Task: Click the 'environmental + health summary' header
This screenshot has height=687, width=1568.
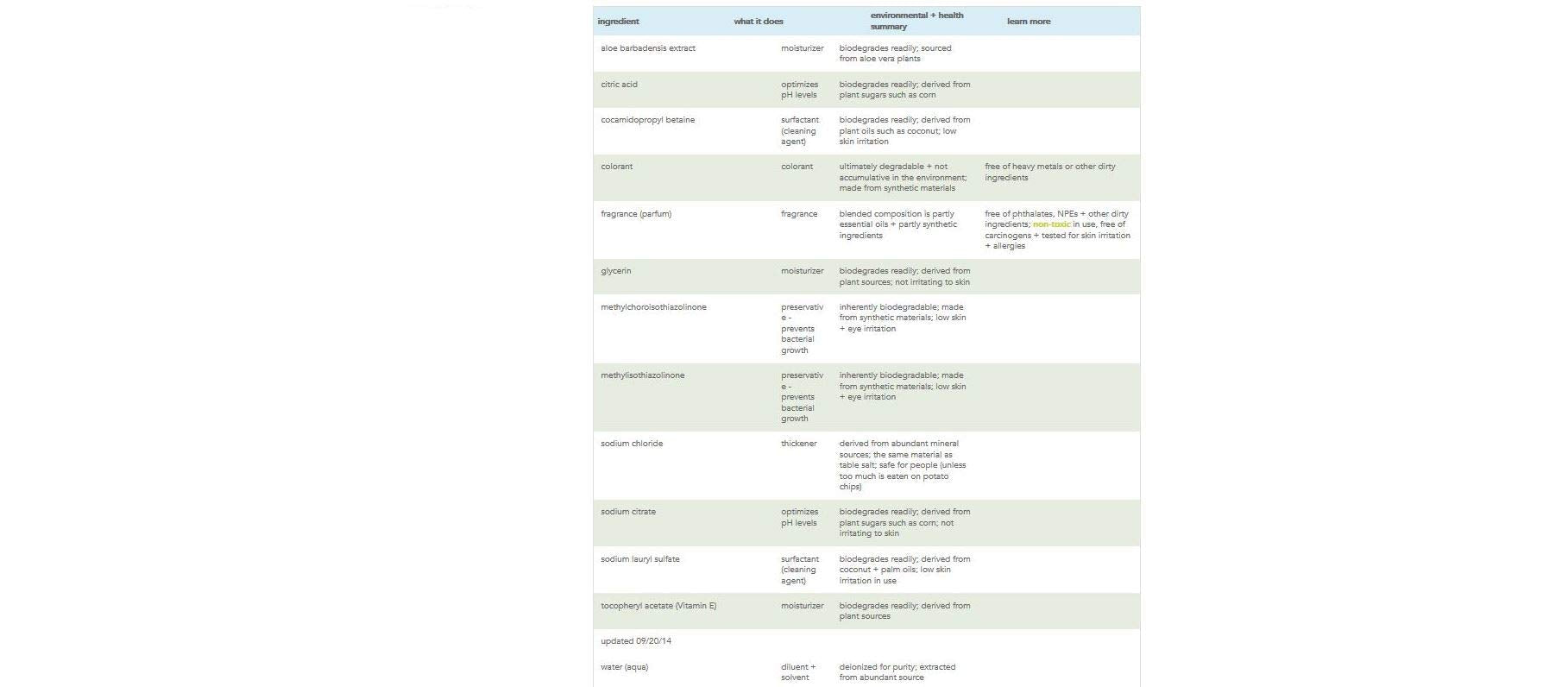Action: (916, 21)
